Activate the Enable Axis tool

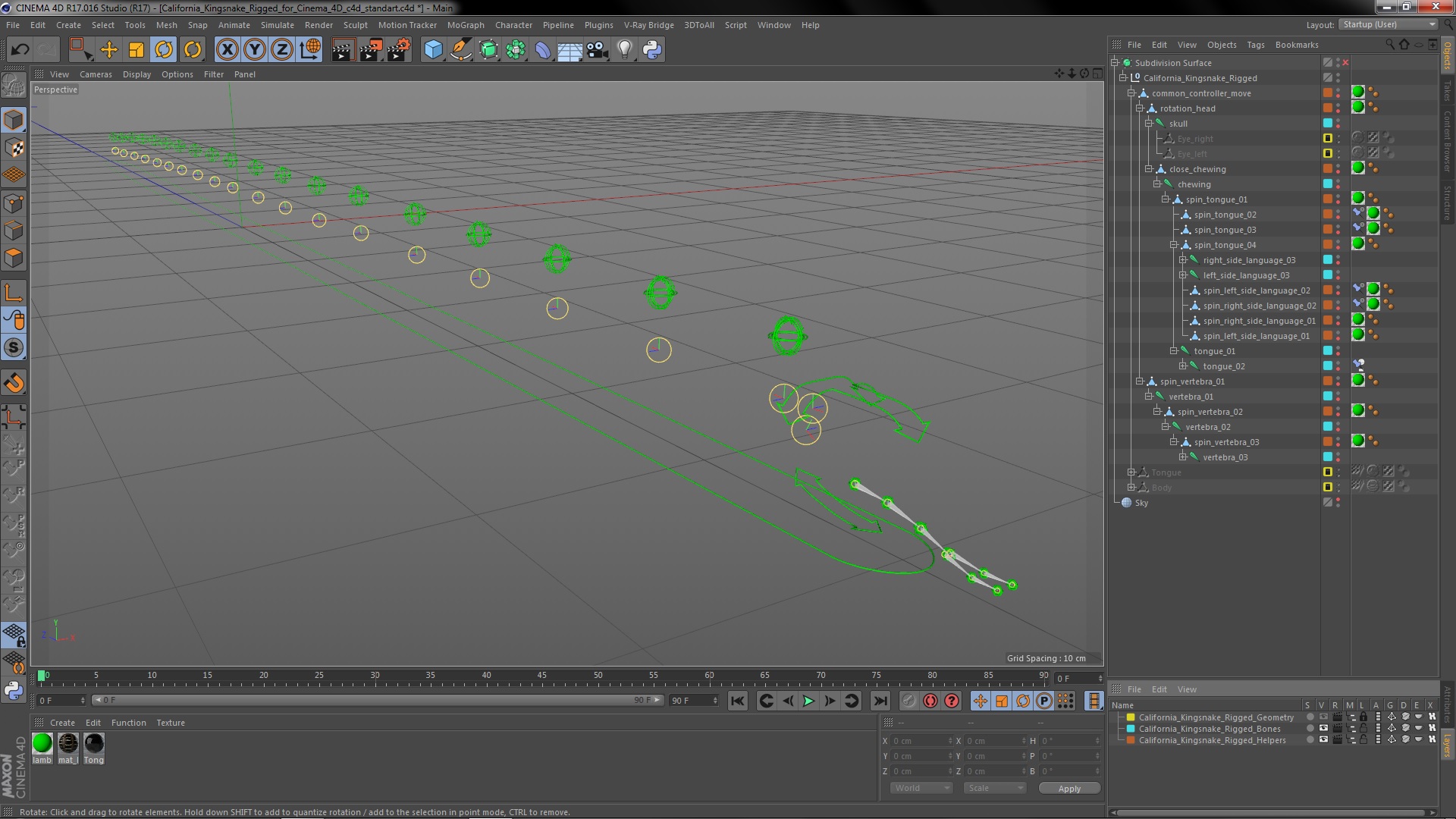[x=14, y=293]
